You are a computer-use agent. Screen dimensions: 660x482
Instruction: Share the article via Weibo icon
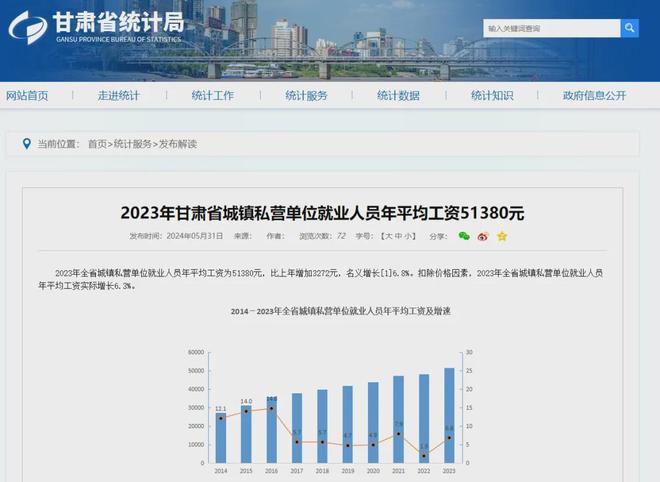pos(483,237)
